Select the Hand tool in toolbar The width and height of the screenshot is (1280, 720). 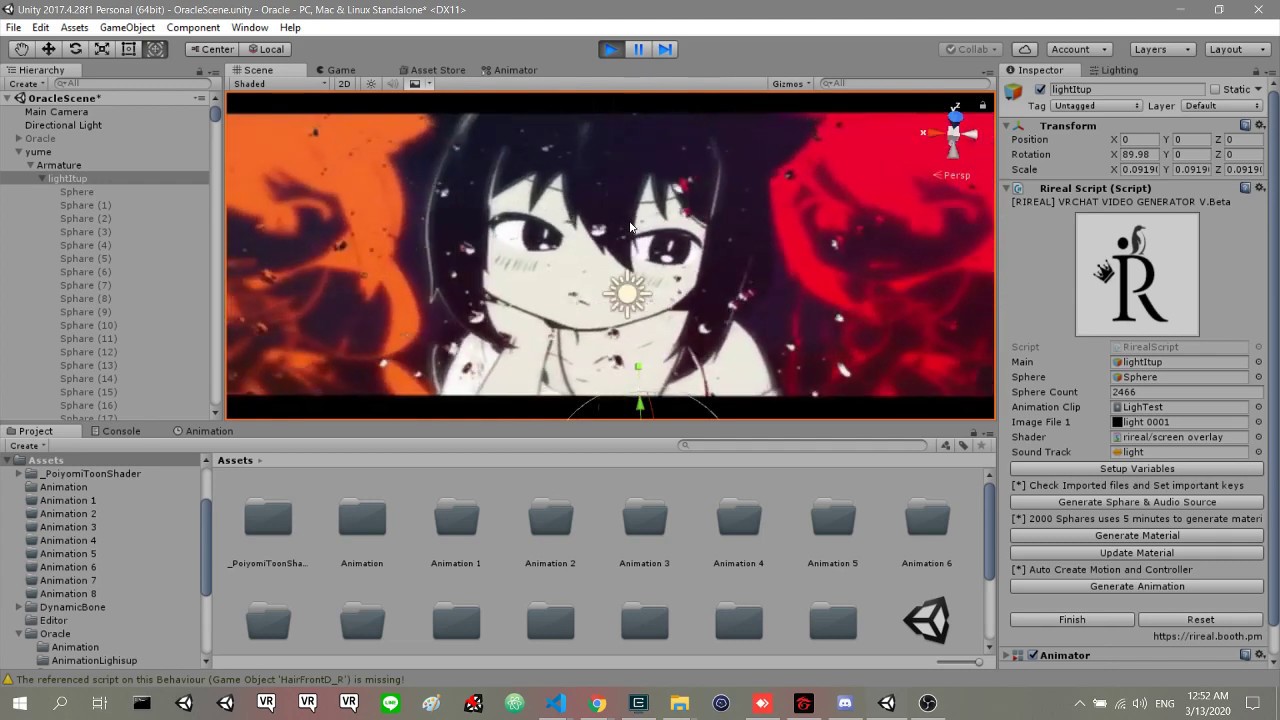[x=21, y=49]
